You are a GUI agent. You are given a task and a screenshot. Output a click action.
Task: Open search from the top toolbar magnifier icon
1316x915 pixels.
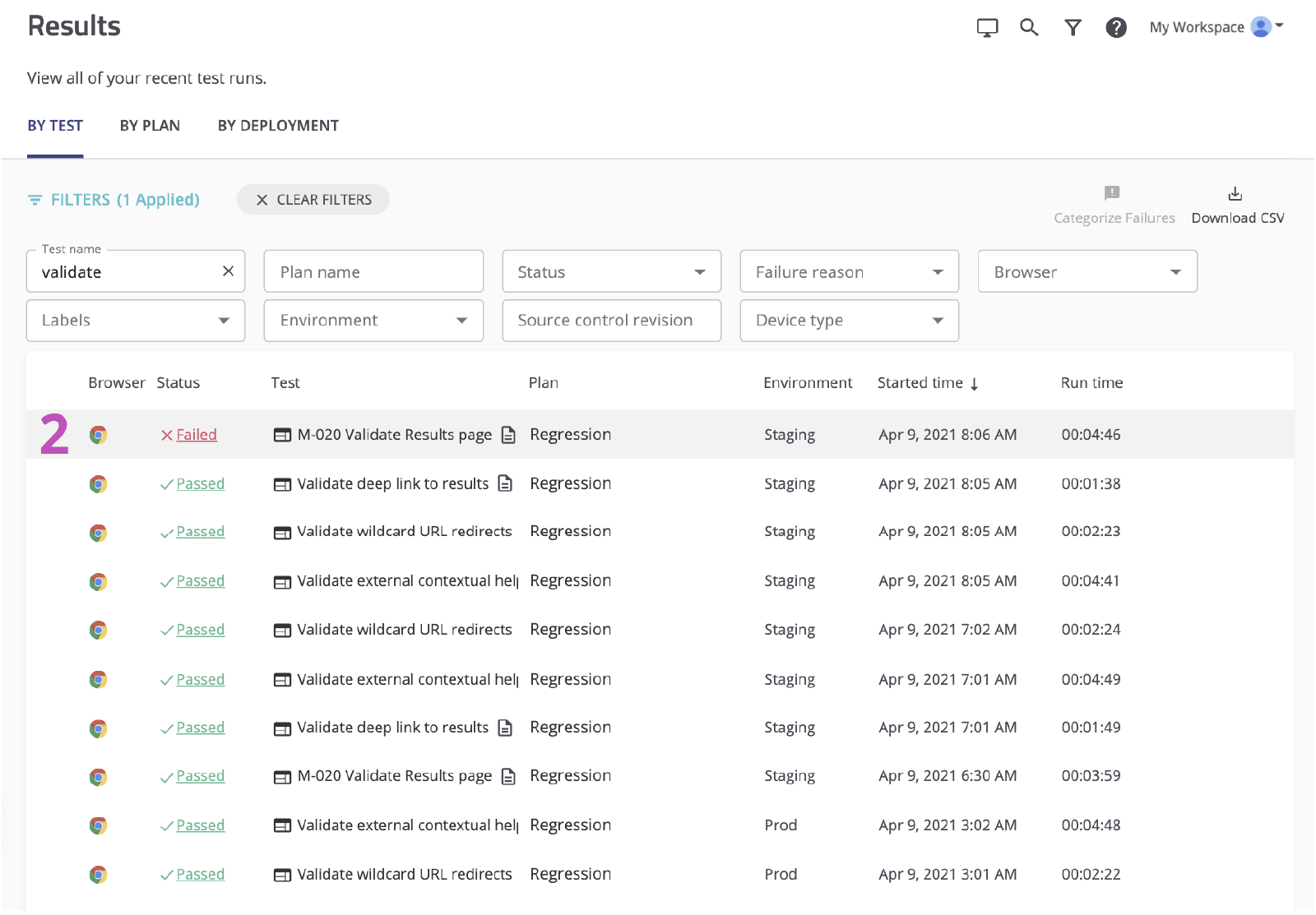(x=1028, y=27)
